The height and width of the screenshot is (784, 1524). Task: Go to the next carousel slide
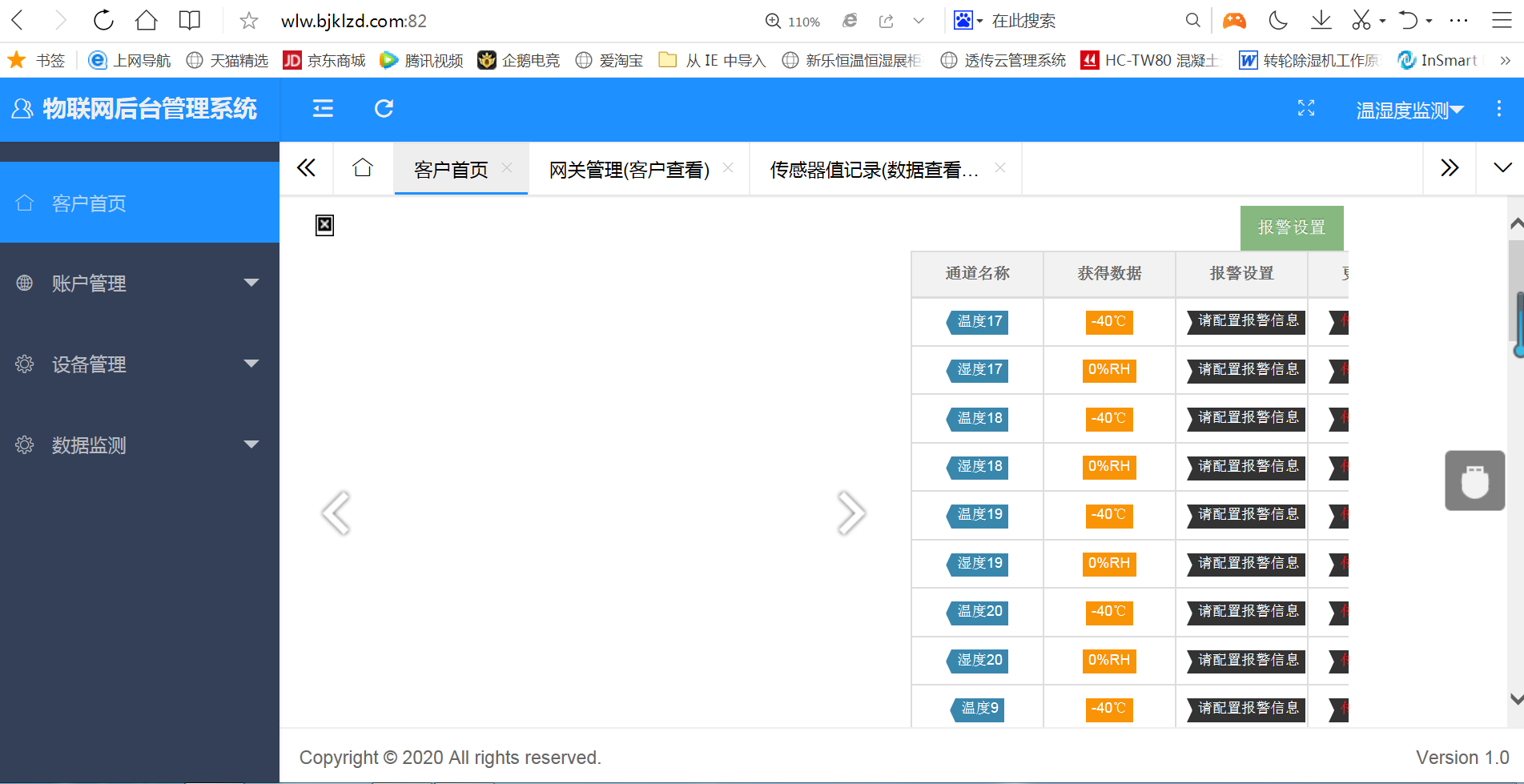[x=851, y=513]
